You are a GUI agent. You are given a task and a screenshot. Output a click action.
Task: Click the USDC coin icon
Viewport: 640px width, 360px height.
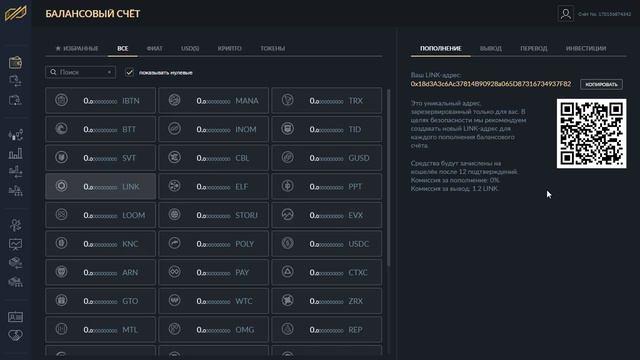(x=287, y=243)
